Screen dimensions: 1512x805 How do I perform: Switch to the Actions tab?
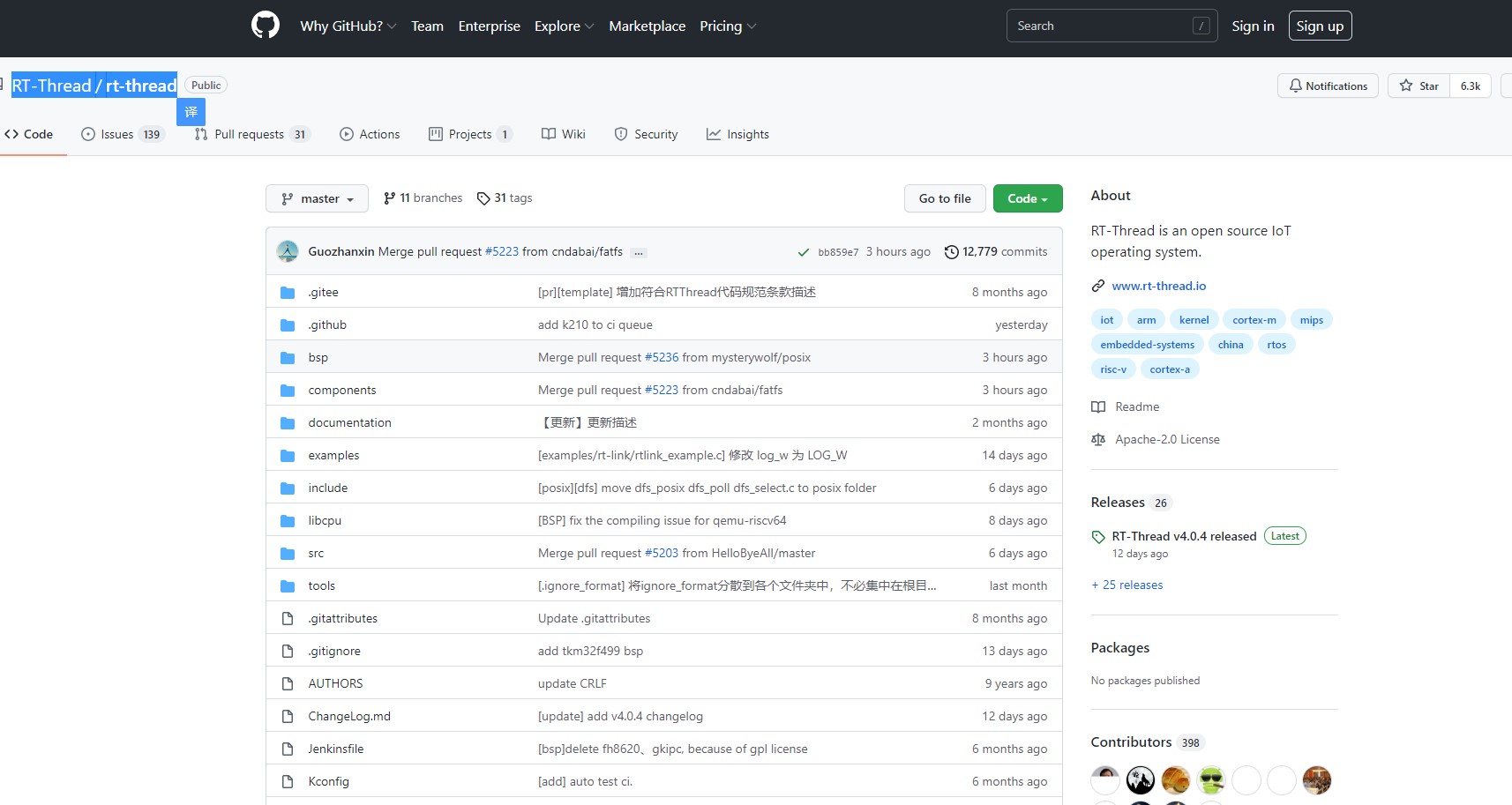(370, 134)
